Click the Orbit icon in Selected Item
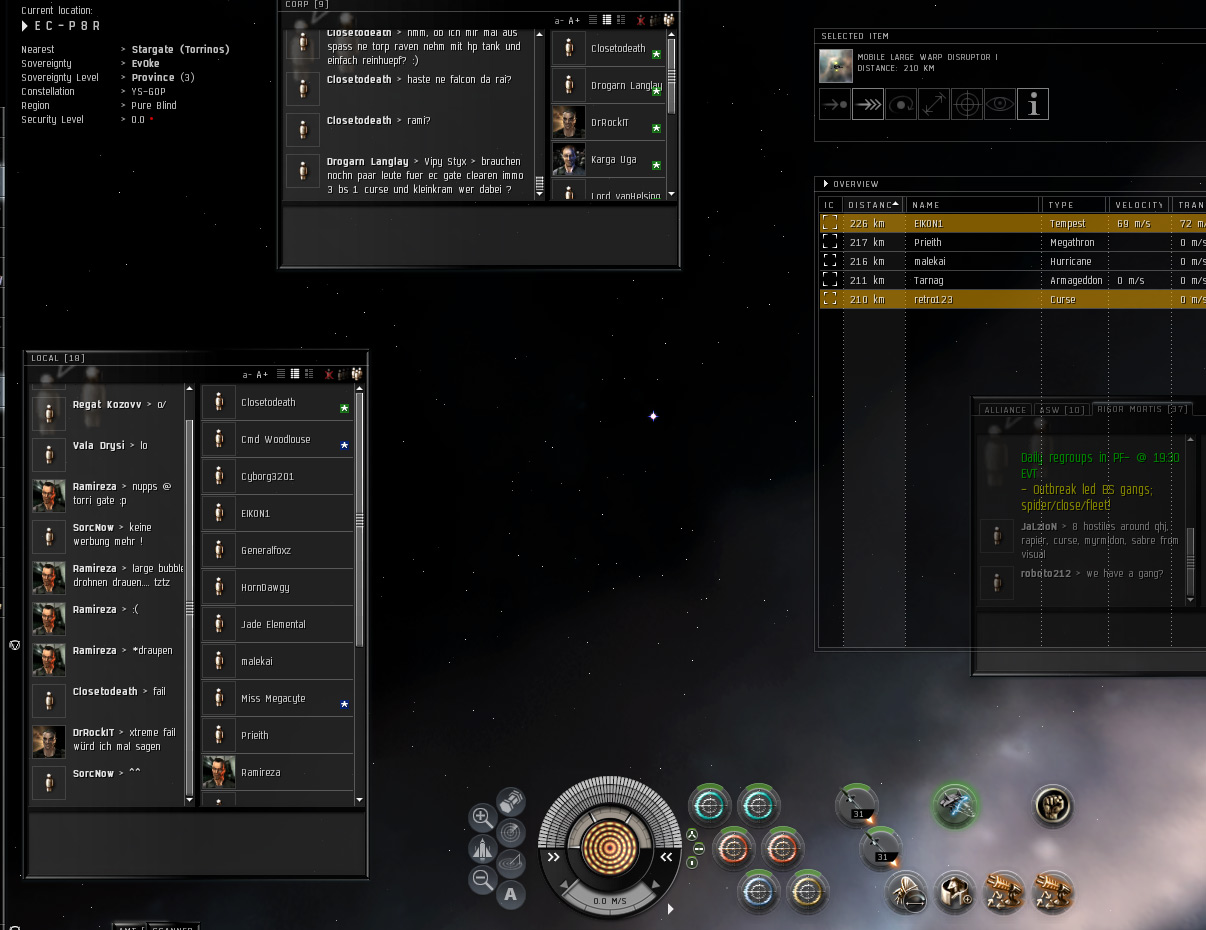Image resolution: width=1206 pixels, height=930 pixels. [901, 104]
